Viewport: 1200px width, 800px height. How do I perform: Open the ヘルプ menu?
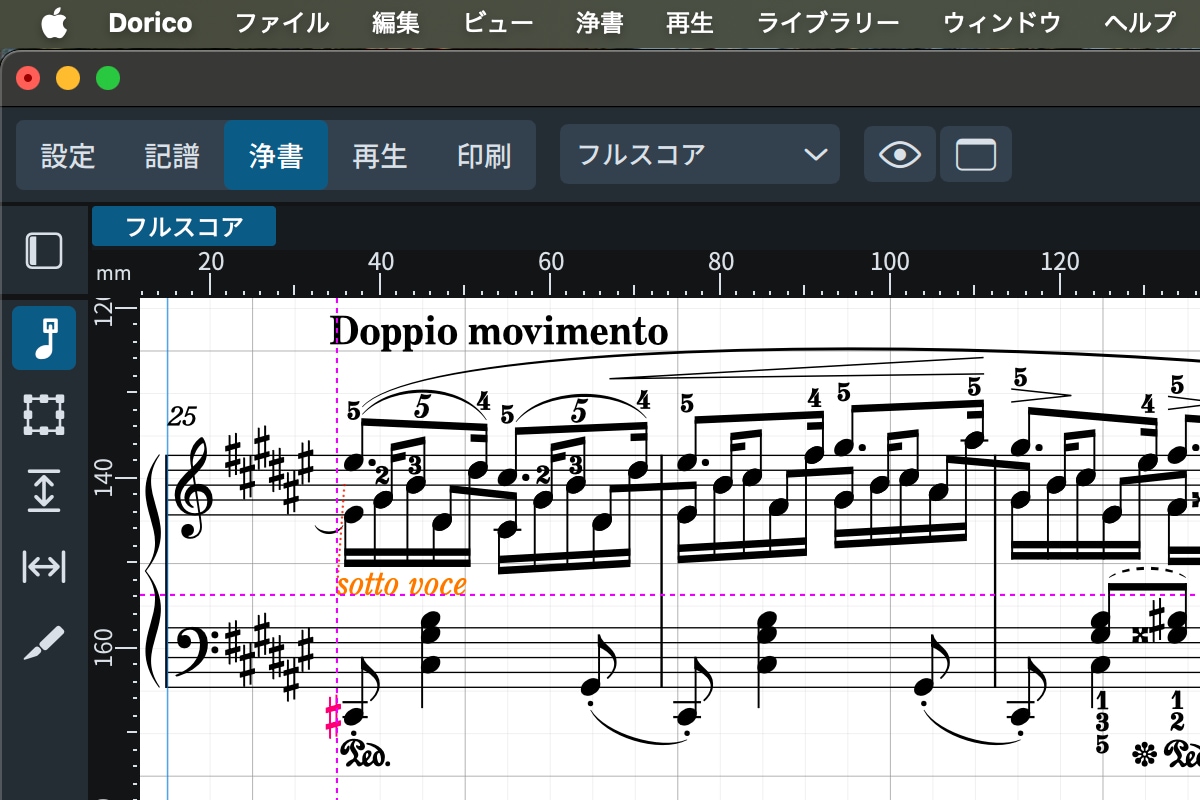[1140, 23]
